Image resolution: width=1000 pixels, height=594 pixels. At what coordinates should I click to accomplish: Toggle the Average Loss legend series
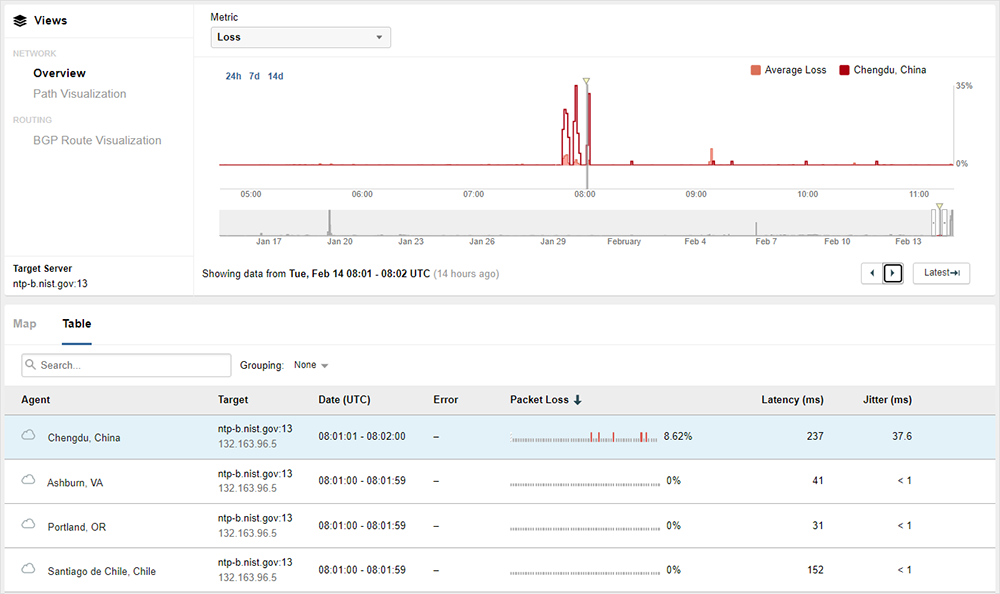point(789,70)
